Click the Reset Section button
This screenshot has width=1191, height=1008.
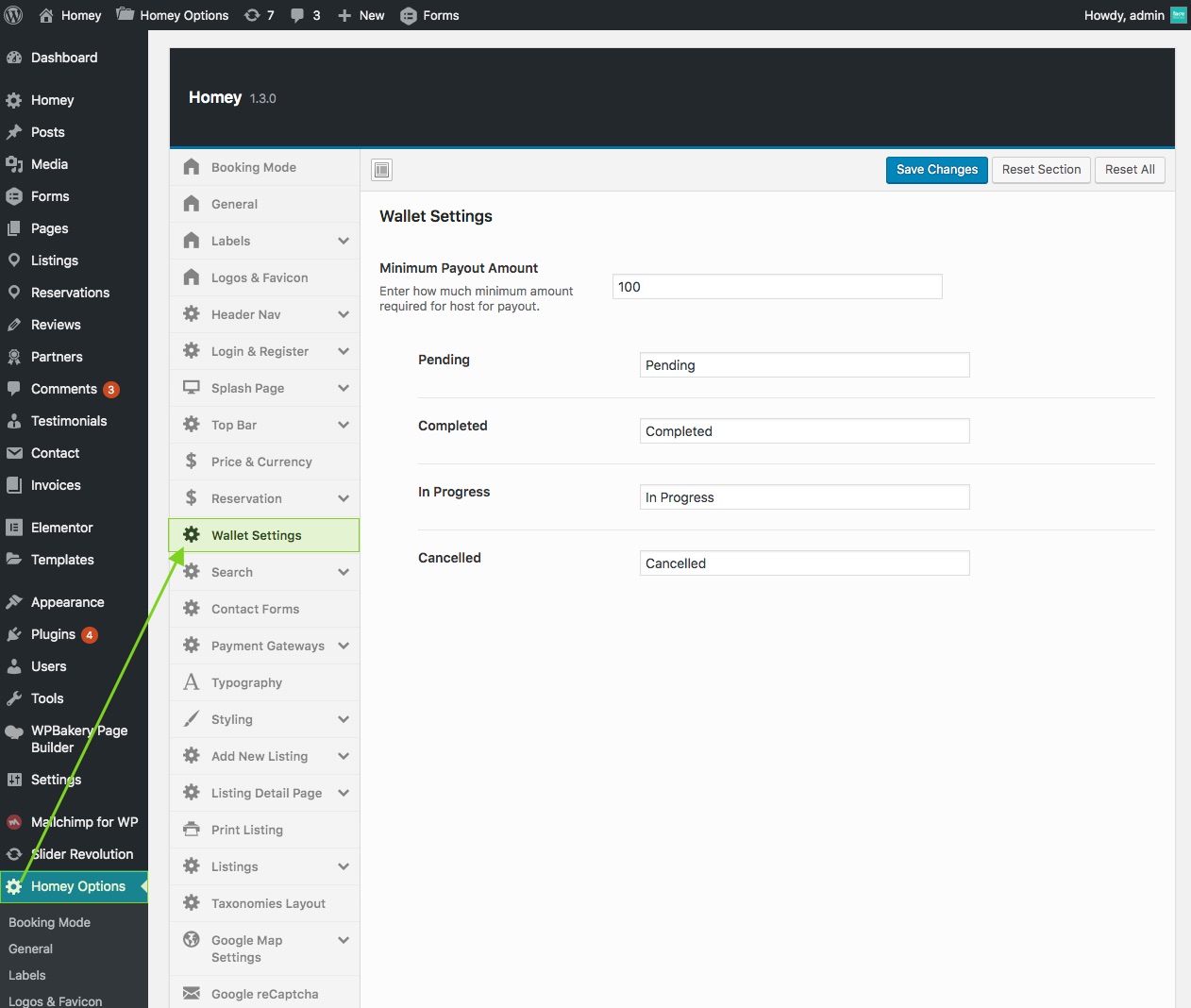[x=1041, y=170]
